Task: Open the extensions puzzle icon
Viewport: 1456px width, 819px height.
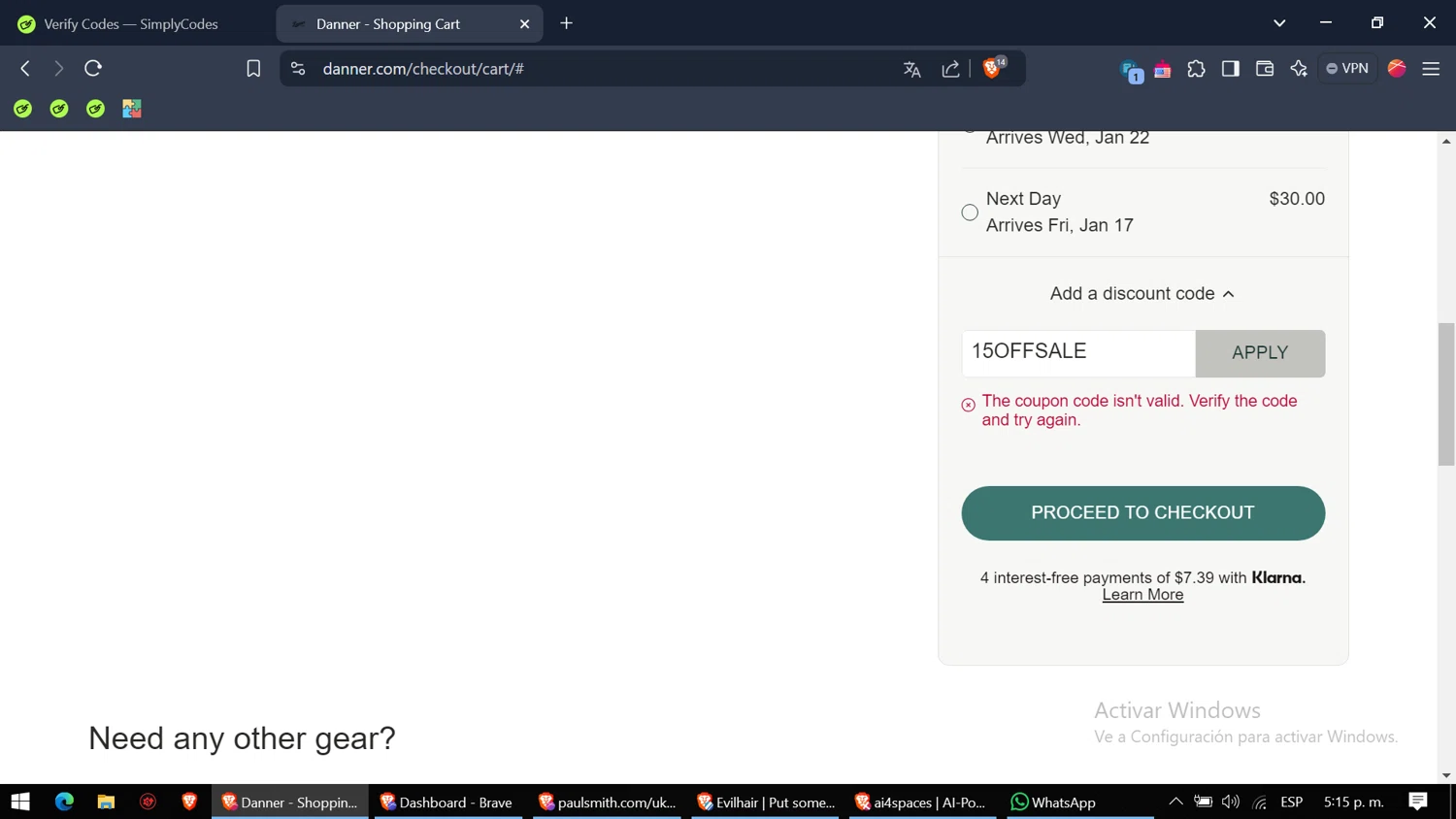Action: (1196, 69)
